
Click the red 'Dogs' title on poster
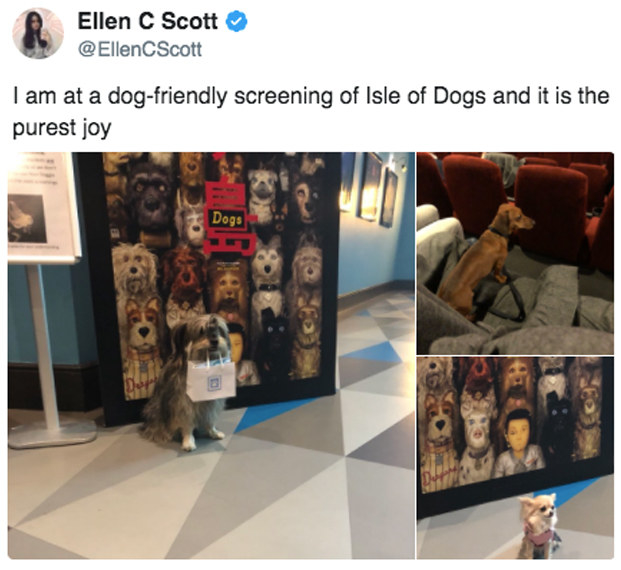point(228,217)
